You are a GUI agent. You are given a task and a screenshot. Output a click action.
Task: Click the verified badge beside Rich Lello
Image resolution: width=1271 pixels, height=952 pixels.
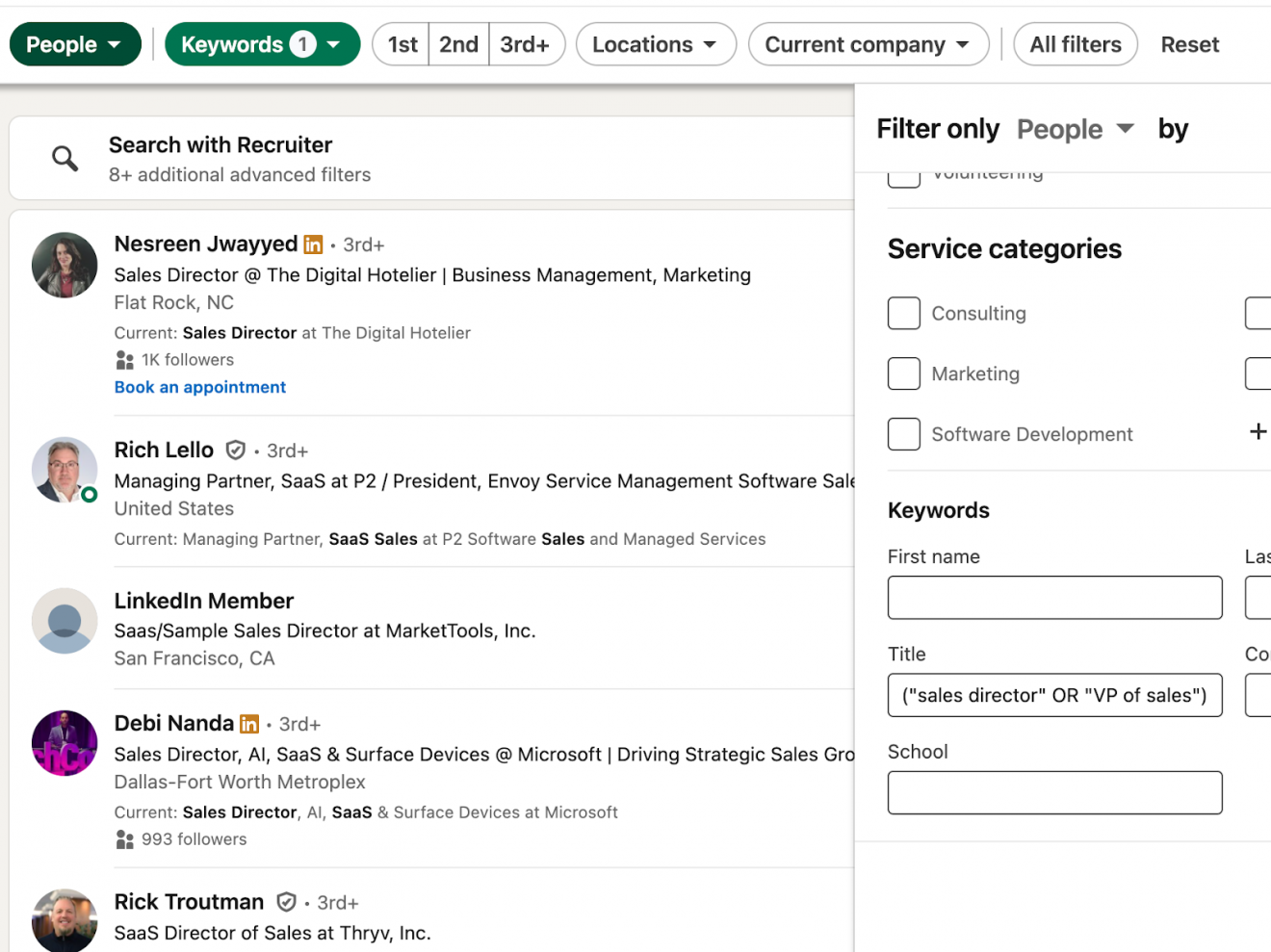(x=236, y=450)
